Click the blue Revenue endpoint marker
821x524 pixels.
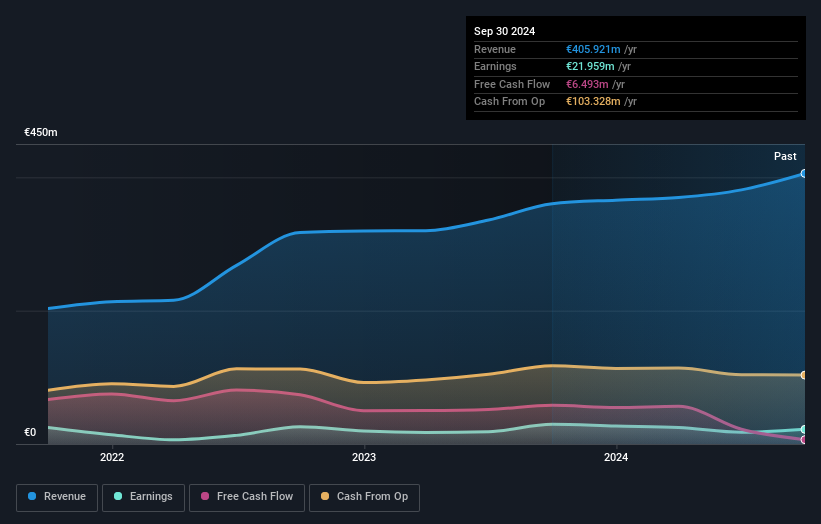(x=804, y=173)
